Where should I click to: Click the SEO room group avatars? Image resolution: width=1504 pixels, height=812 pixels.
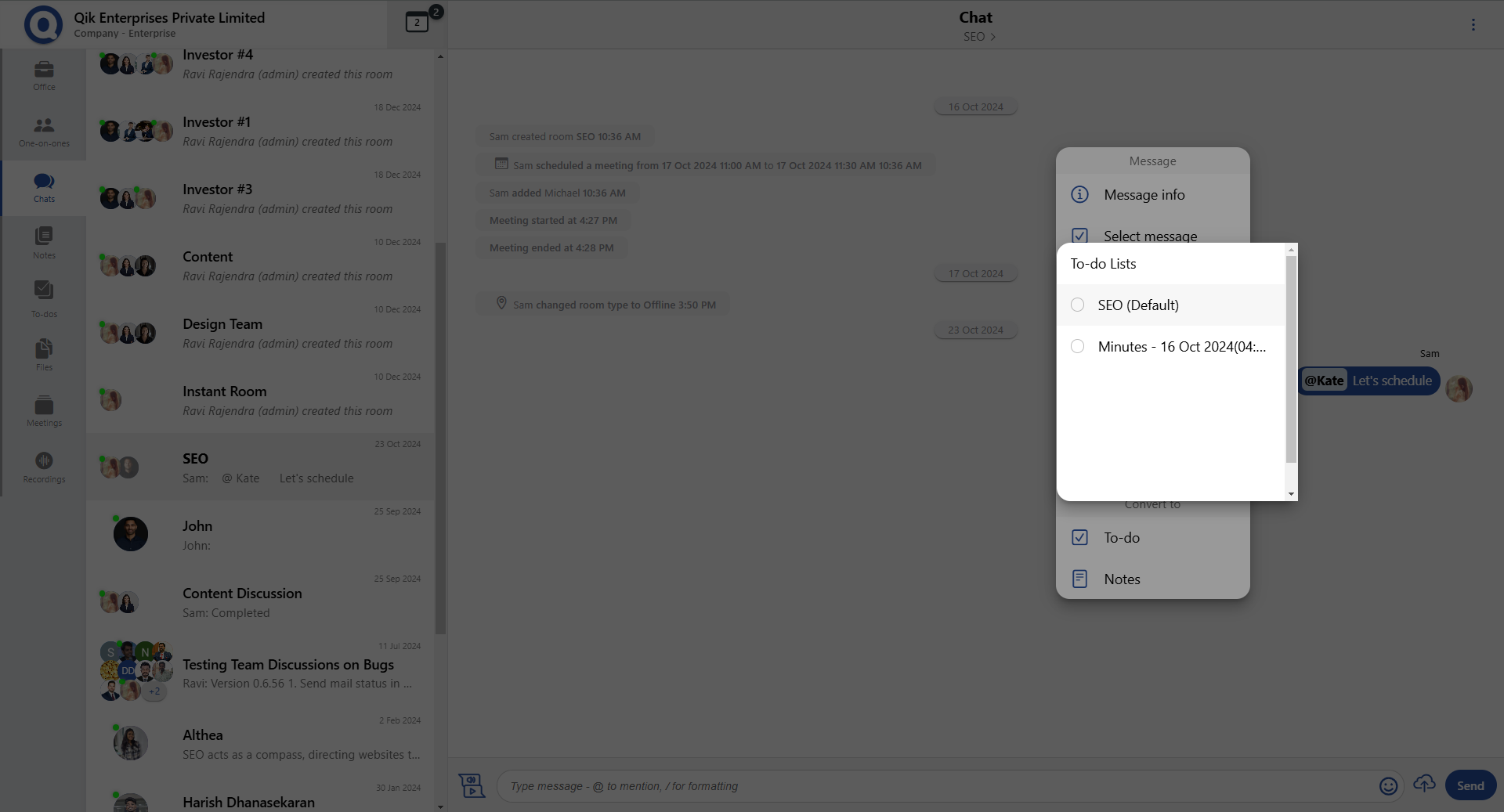click(119, 467)
